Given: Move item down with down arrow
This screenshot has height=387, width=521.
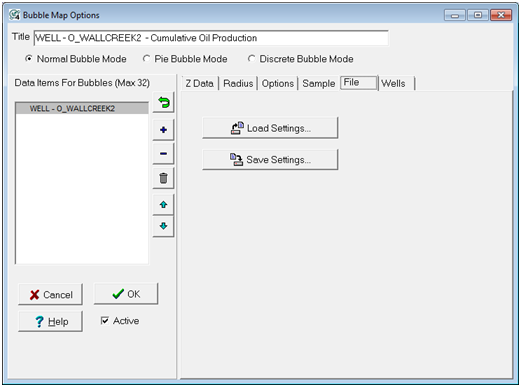Looking at the screenshot, I should [163, 226].
